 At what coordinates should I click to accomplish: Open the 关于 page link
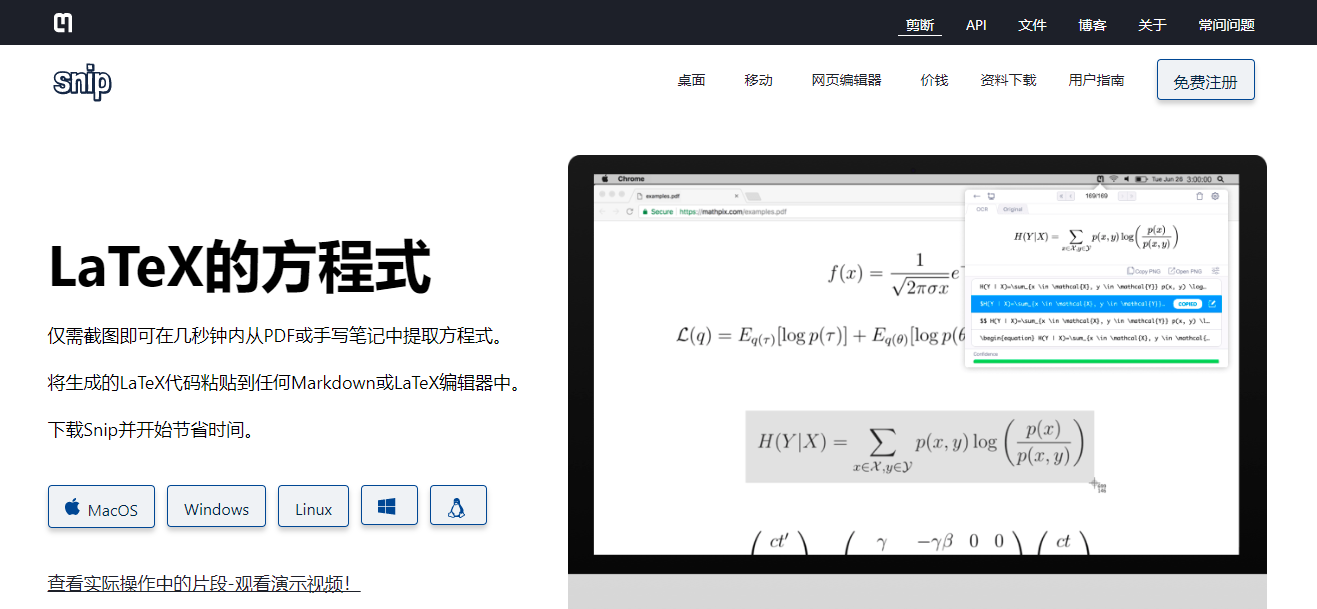pos(1152,25)
